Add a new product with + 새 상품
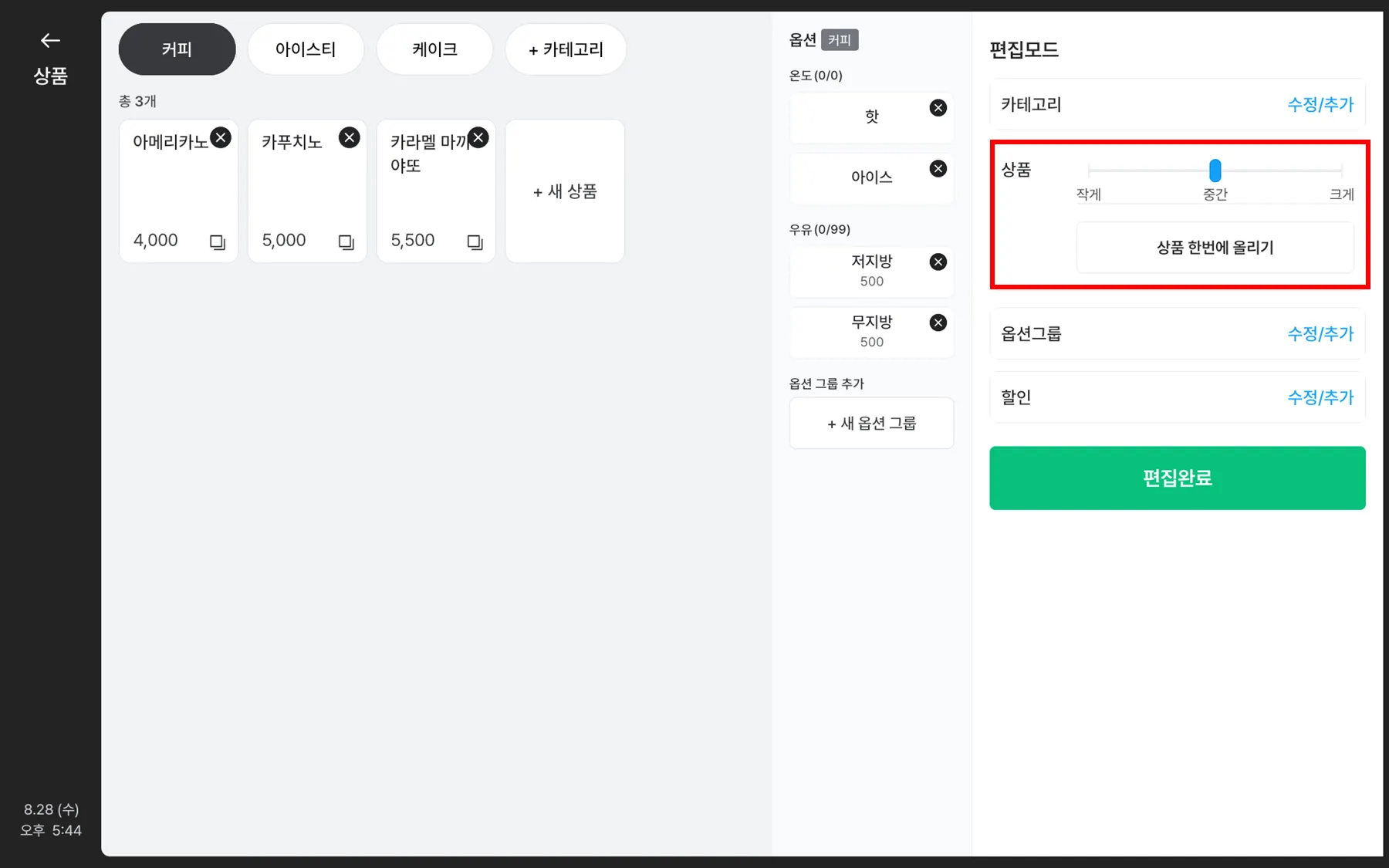Viewport: 1389px width, 868px height. (x=565, y=191)
